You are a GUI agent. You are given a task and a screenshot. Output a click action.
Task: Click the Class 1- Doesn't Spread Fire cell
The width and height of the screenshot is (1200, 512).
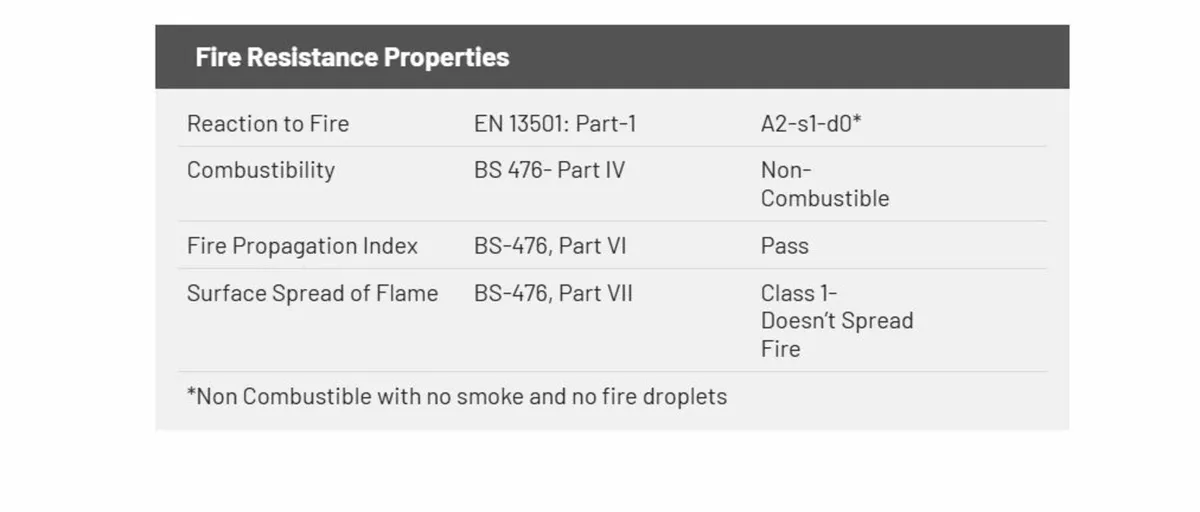click(837, 321)
